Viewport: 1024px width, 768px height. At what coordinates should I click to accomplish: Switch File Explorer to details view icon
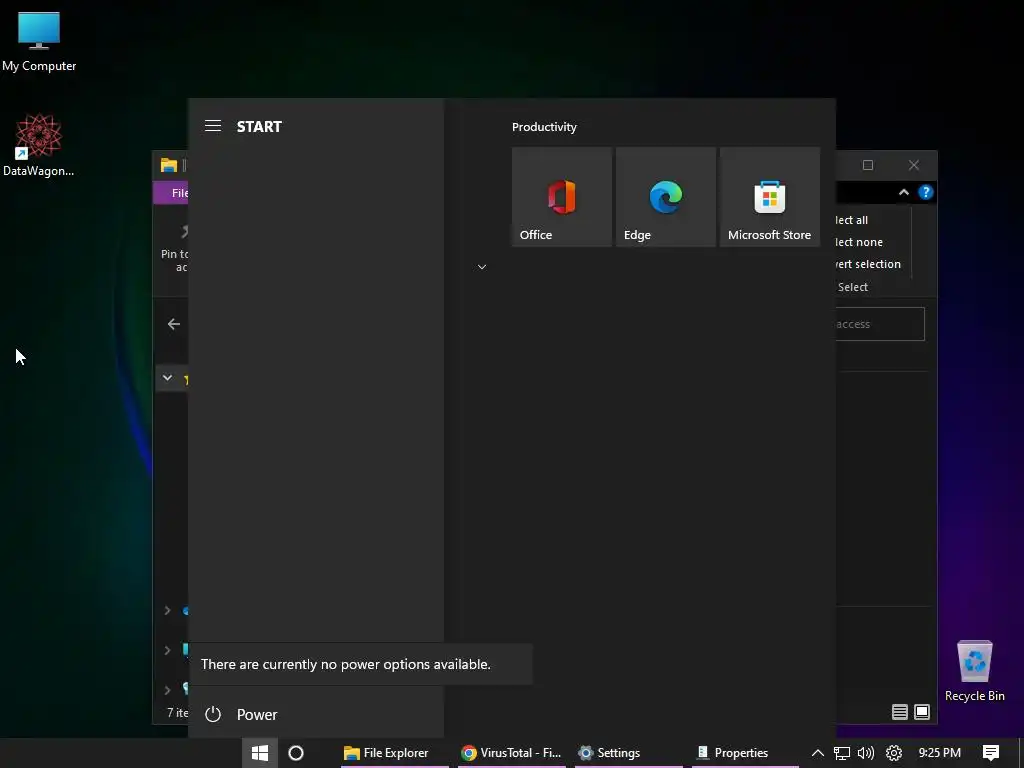click(899, 712)
